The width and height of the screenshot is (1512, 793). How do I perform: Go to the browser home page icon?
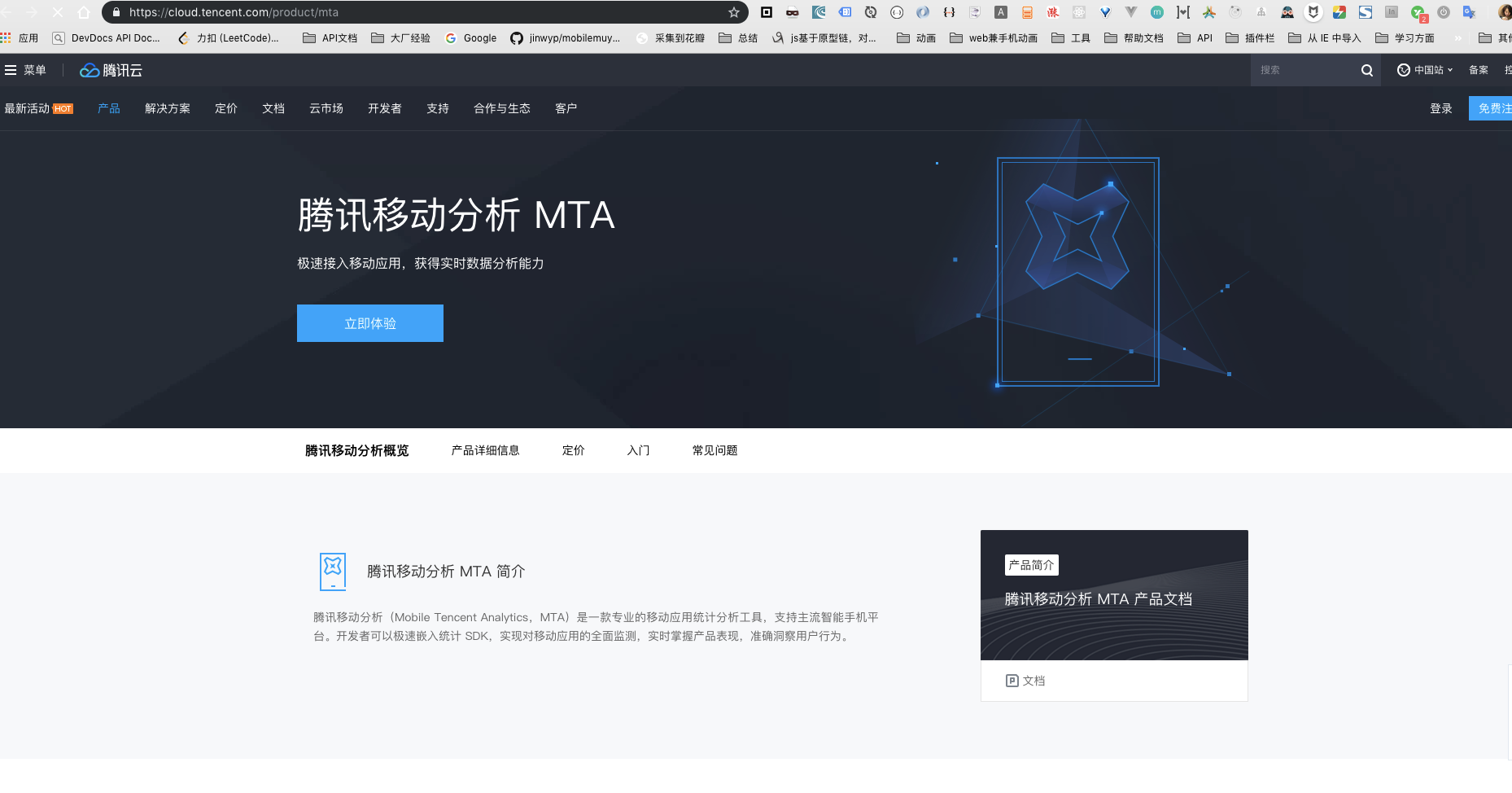pyautogui.click(x=84, y=12)
